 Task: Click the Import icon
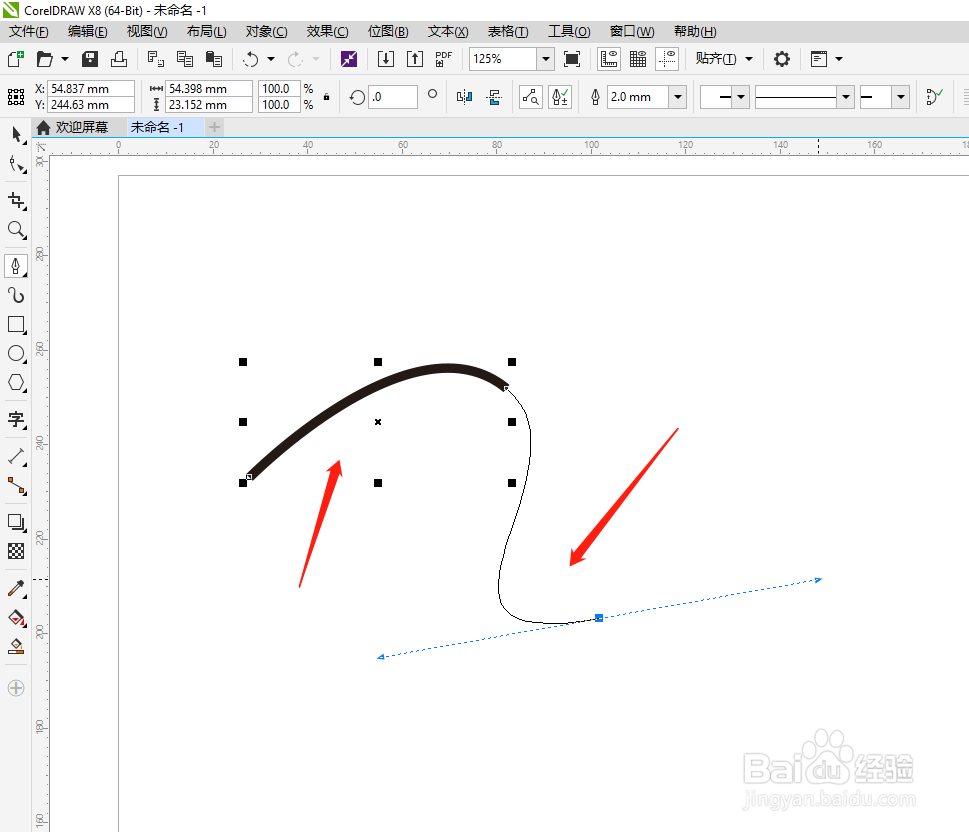[x=386, y=59]
